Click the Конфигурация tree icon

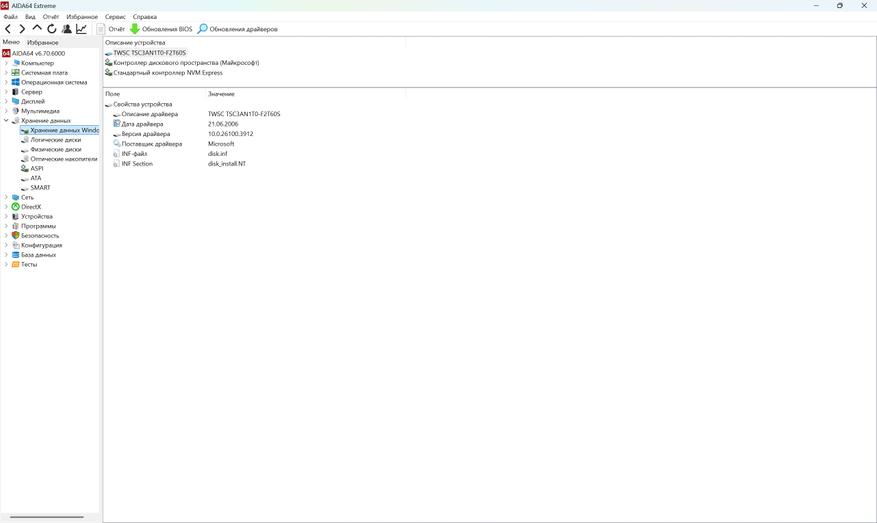click(x=16, y=245)
